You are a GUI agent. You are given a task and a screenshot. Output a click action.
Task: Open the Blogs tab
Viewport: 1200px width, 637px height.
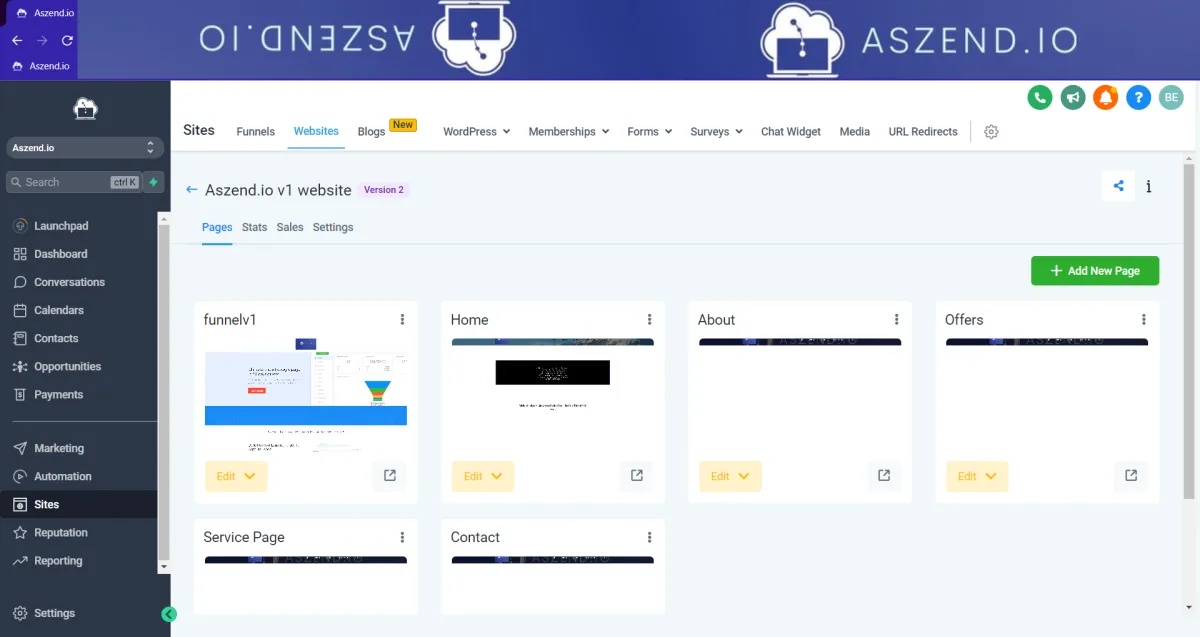click(x=371, y=132)
